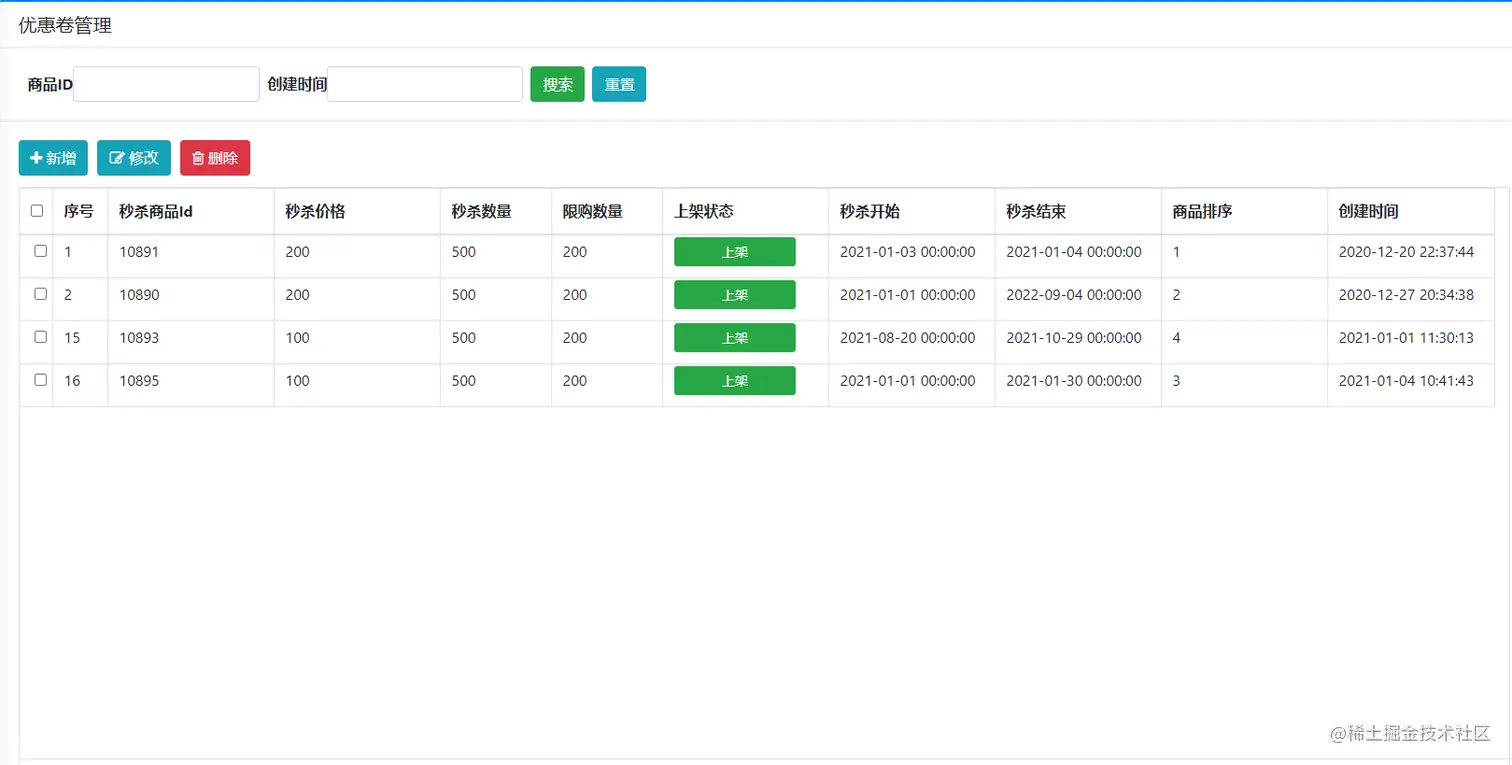This screenshot has width=1512, height=765.
Task: Toggle the select-all checkbox in table header
Action: pyautogui.click(x=37, y=211)
